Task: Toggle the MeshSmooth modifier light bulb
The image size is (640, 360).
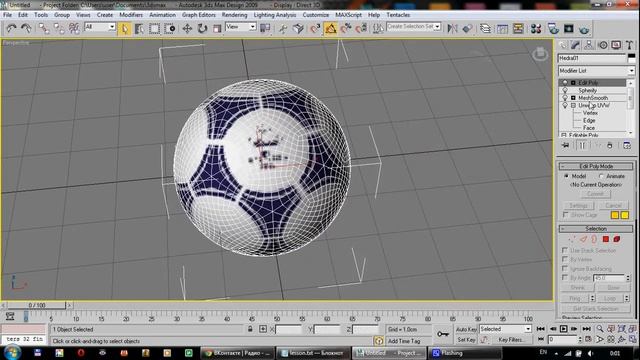Action: pyautogui.click(x=565, y=98)
